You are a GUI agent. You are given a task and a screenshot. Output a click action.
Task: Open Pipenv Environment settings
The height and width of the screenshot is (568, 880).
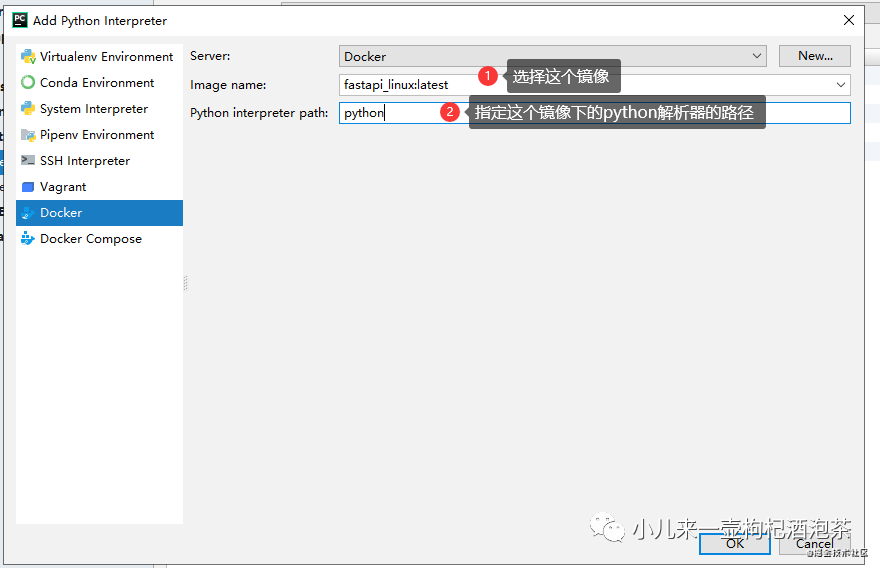[x=99, y=135]
